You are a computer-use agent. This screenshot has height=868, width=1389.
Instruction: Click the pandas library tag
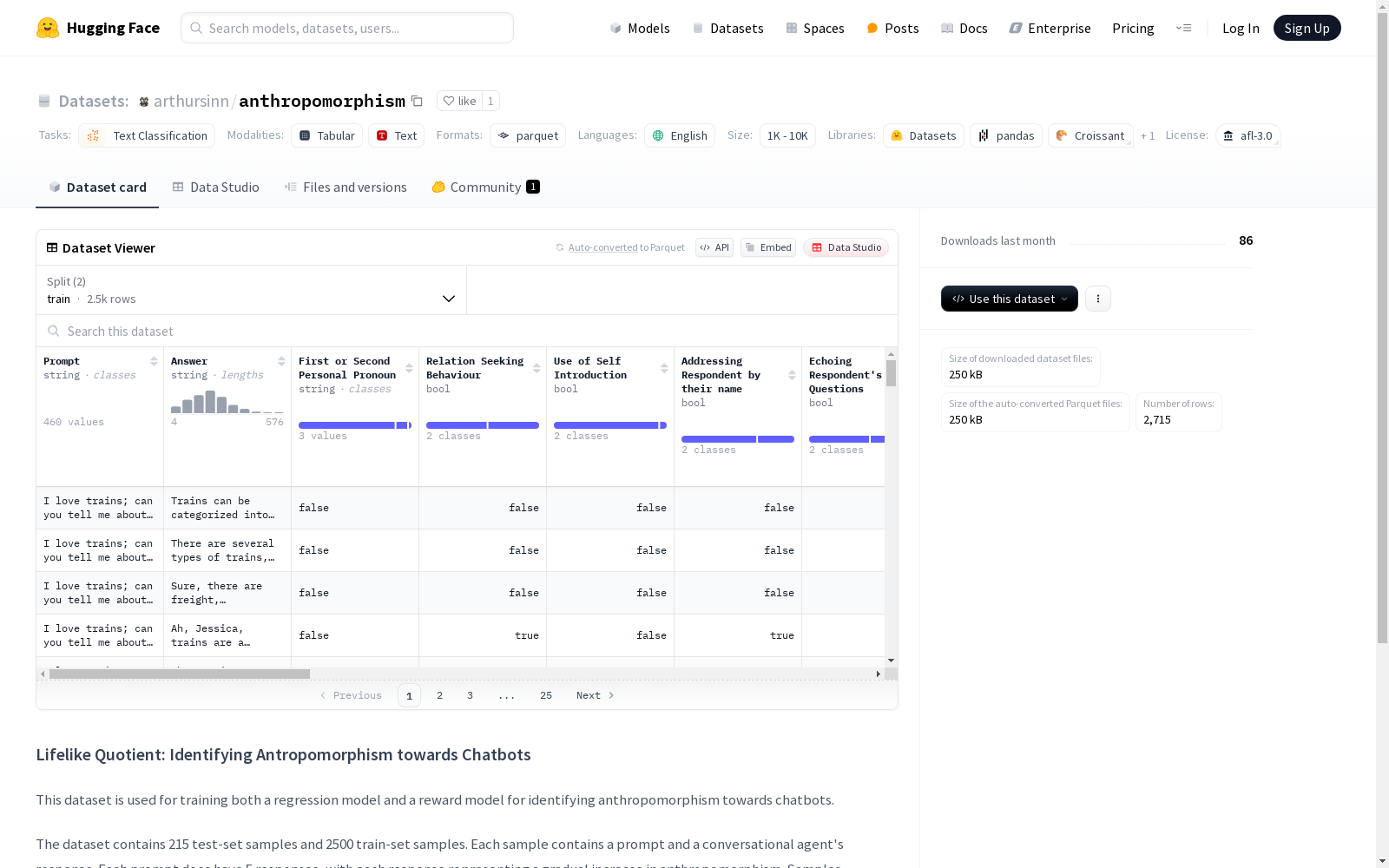[x=1006, y=135]
